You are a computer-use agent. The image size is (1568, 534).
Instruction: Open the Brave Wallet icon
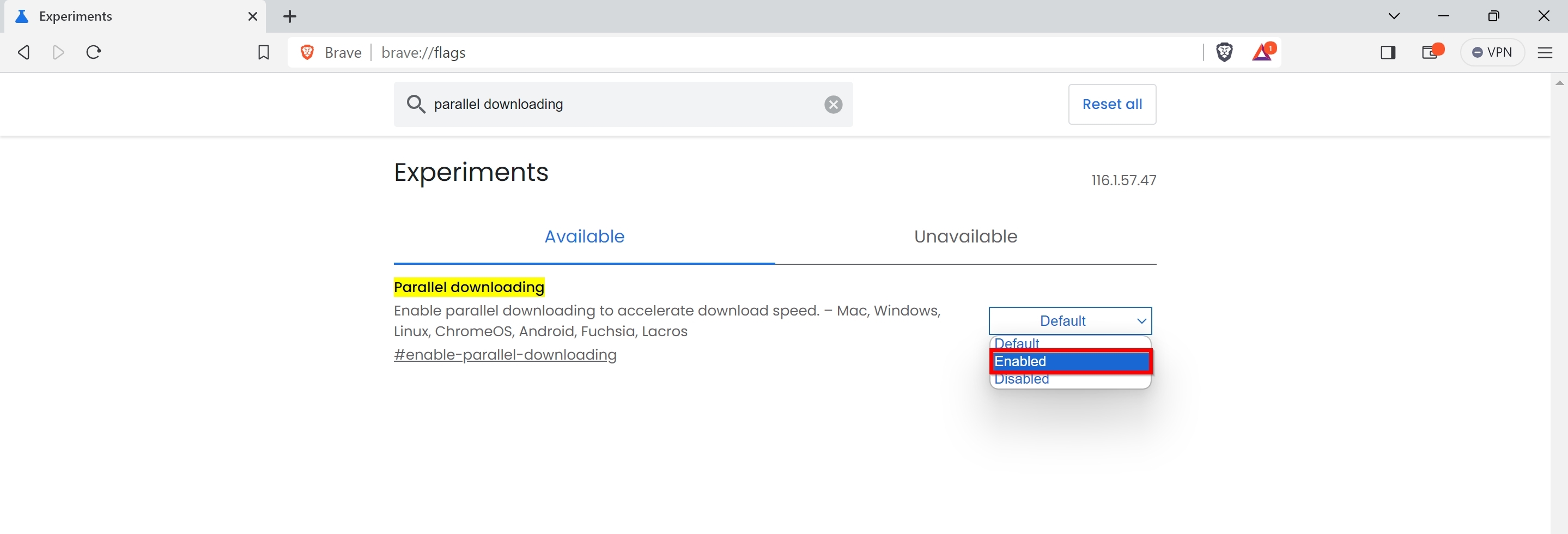tap(1430, 52)
